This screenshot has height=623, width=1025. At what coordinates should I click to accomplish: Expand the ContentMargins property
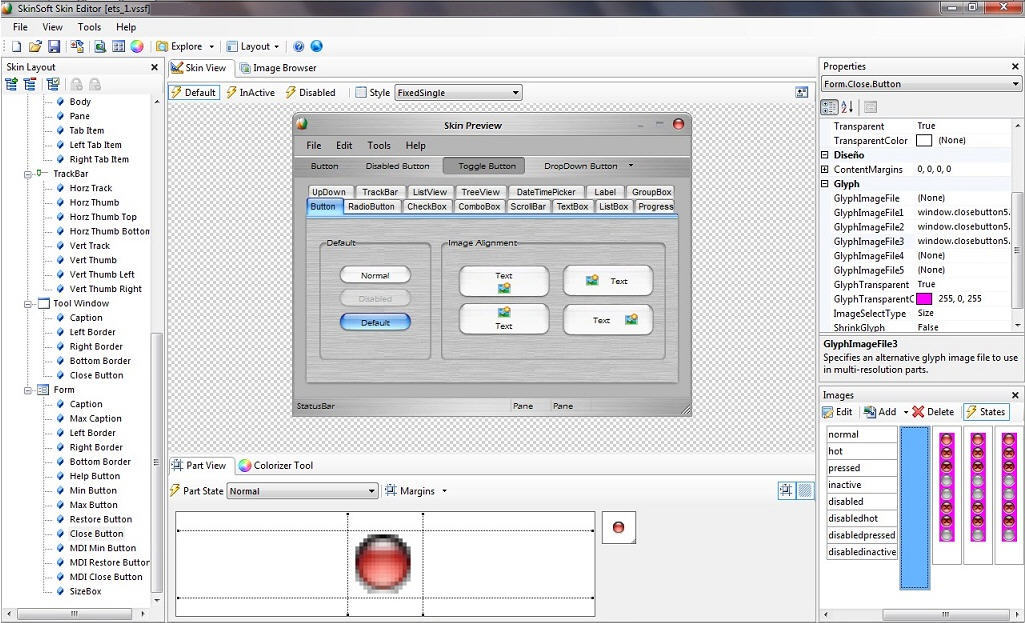[825, 169]
